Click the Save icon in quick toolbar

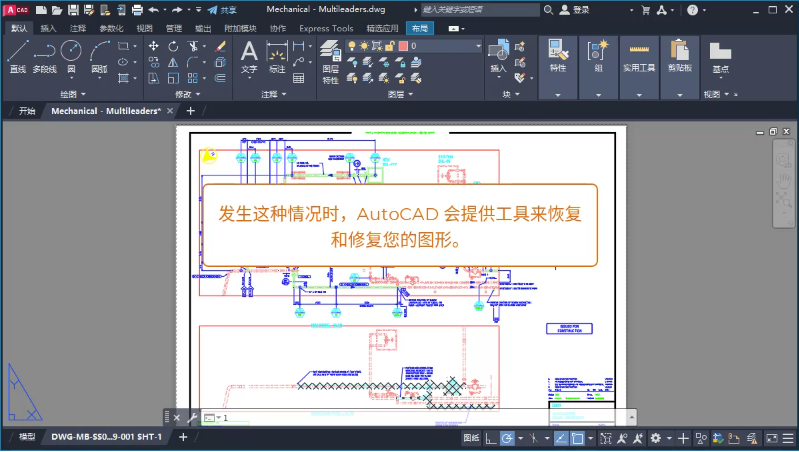73,10
